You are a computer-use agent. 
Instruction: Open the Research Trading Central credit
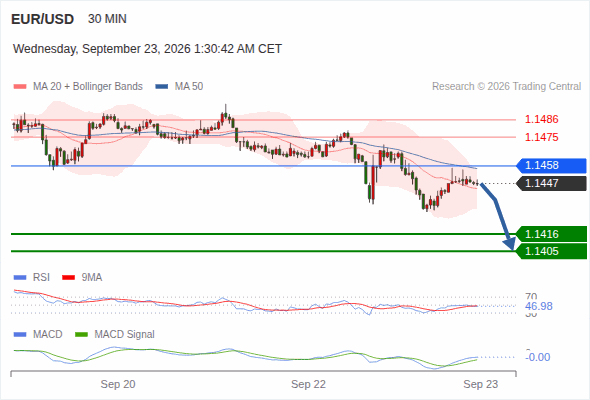(506, 87)
